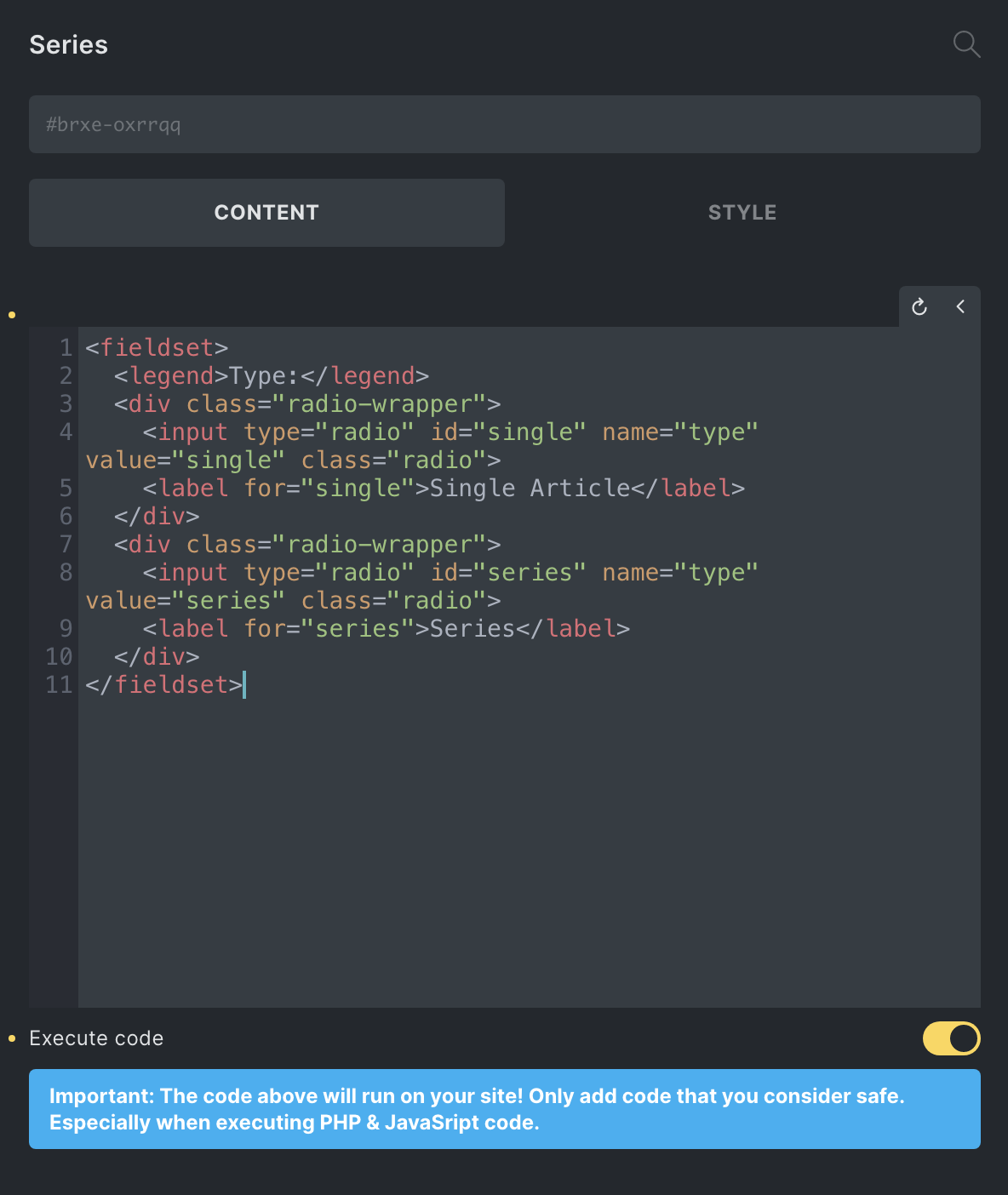Viewport: 1008px width, 1195px height.
Task: Select the CONTENT tab
Action: click(266, 212)
